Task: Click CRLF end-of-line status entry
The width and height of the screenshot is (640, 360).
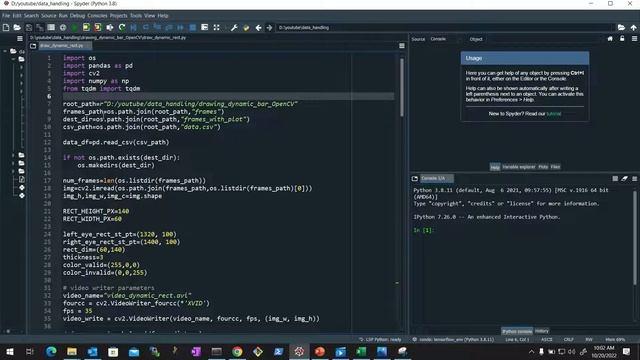Action: point(569,340)
